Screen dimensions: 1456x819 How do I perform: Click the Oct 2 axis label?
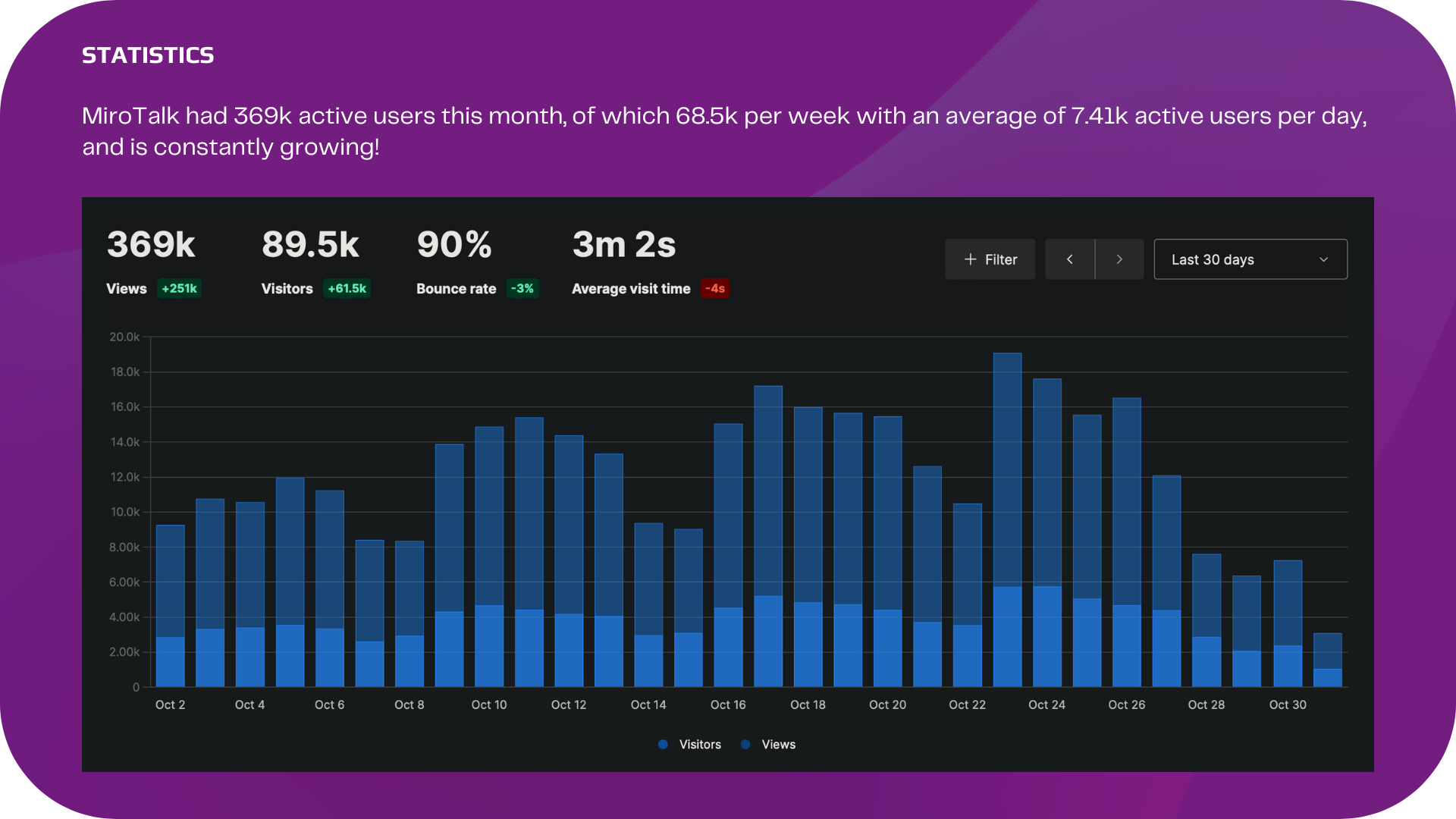(170, 704)
